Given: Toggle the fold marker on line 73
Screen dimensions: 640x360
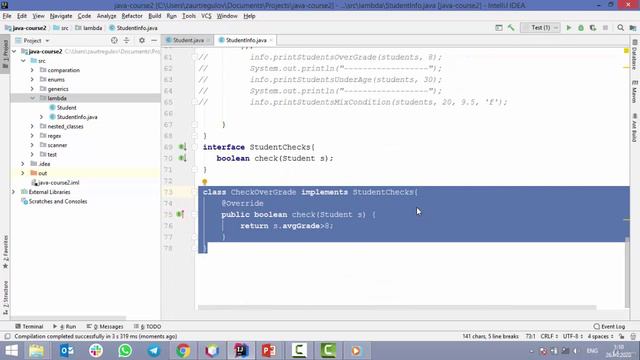Looking at the screenshot, I should point(195,192).
